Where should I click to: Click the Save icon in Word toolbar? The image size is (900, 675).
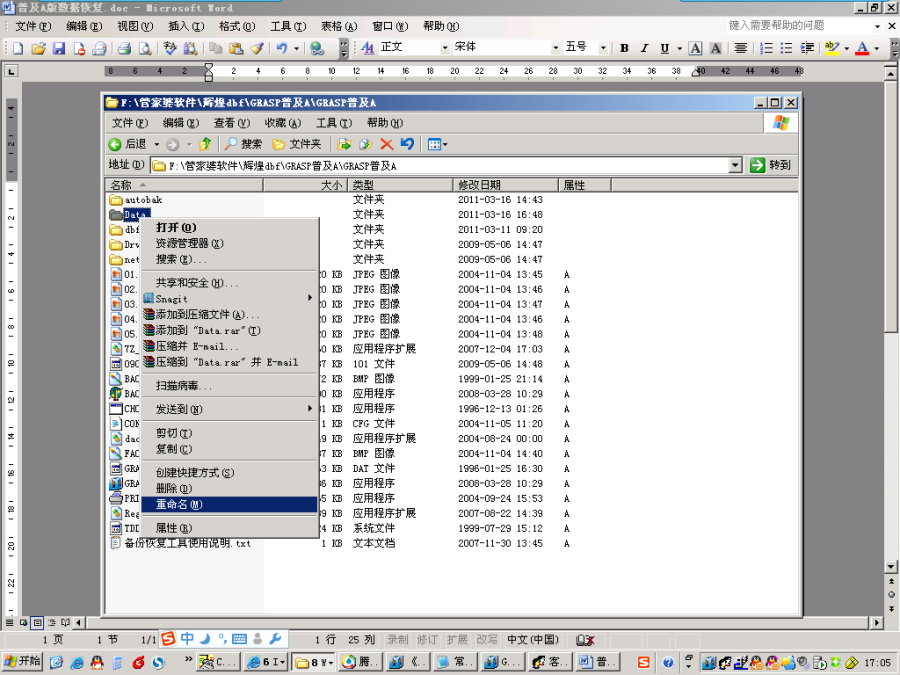pyautogui.click(x=59, y=48)
